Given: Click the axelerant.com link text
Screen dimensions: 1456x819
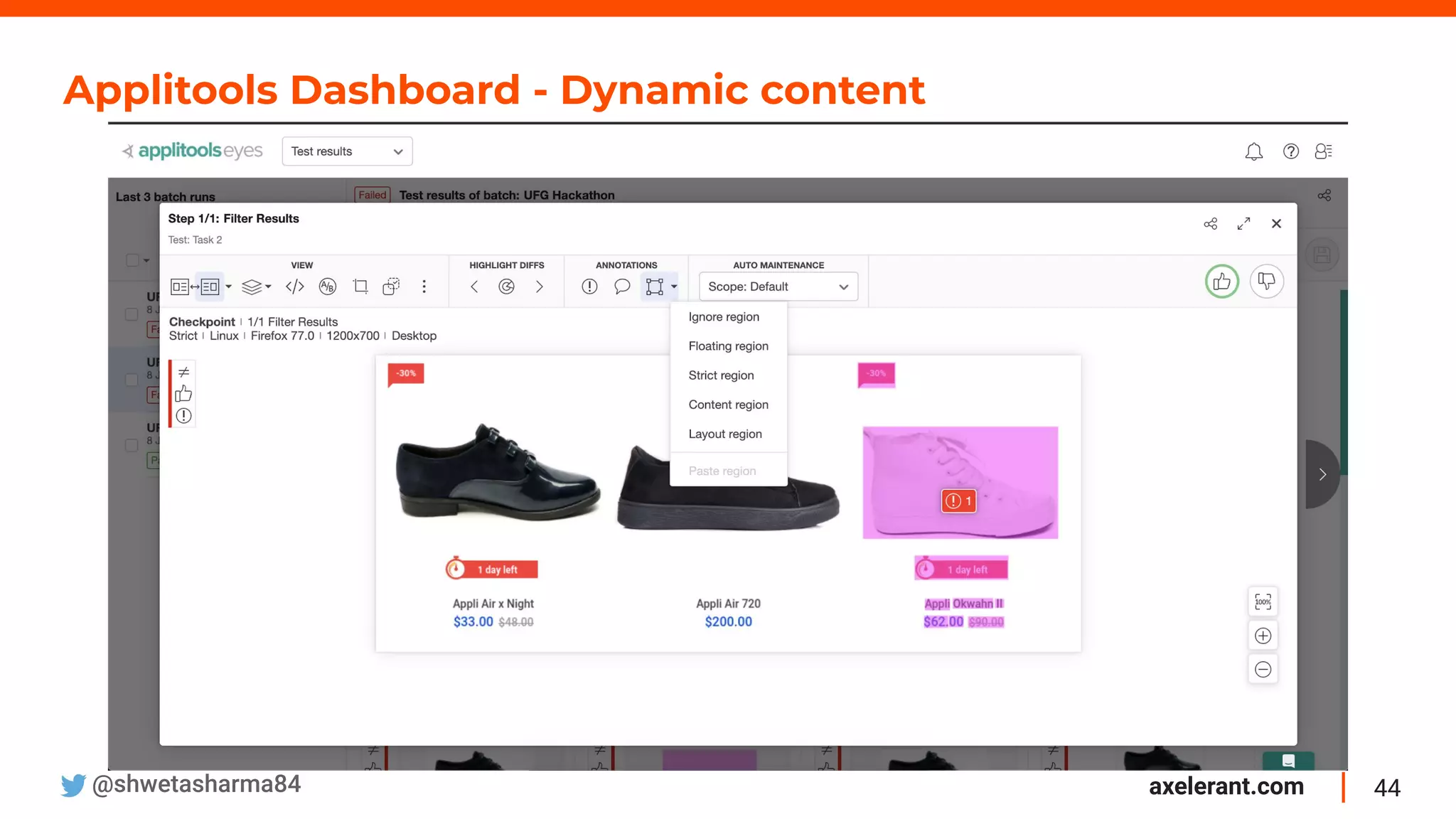Looking at the screenshot, I should [1226, 786].
